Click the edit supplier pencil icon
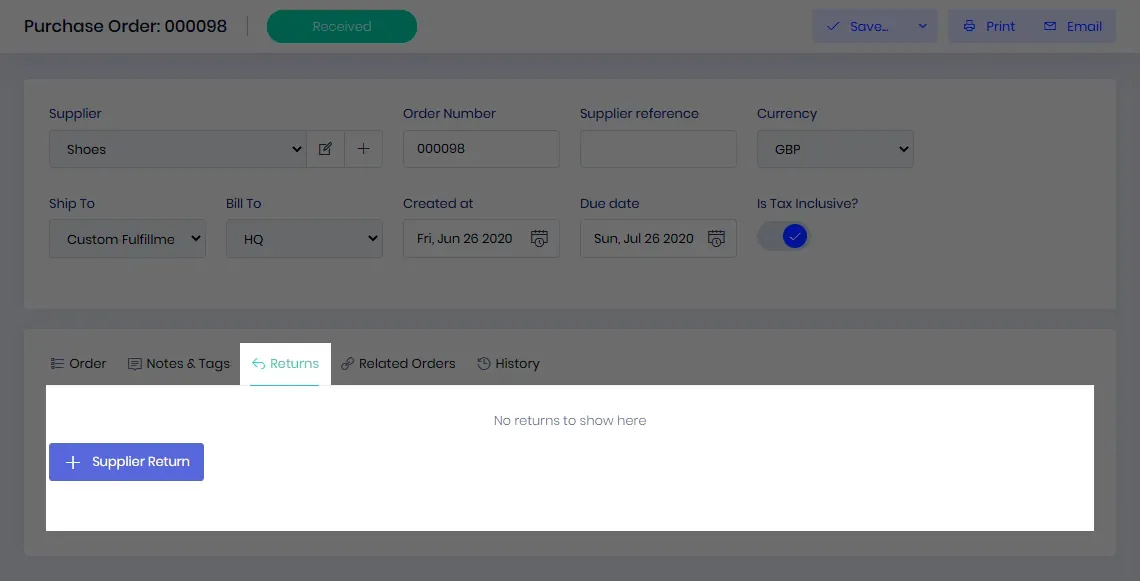 pyautogui.click(x=325, y=149)
